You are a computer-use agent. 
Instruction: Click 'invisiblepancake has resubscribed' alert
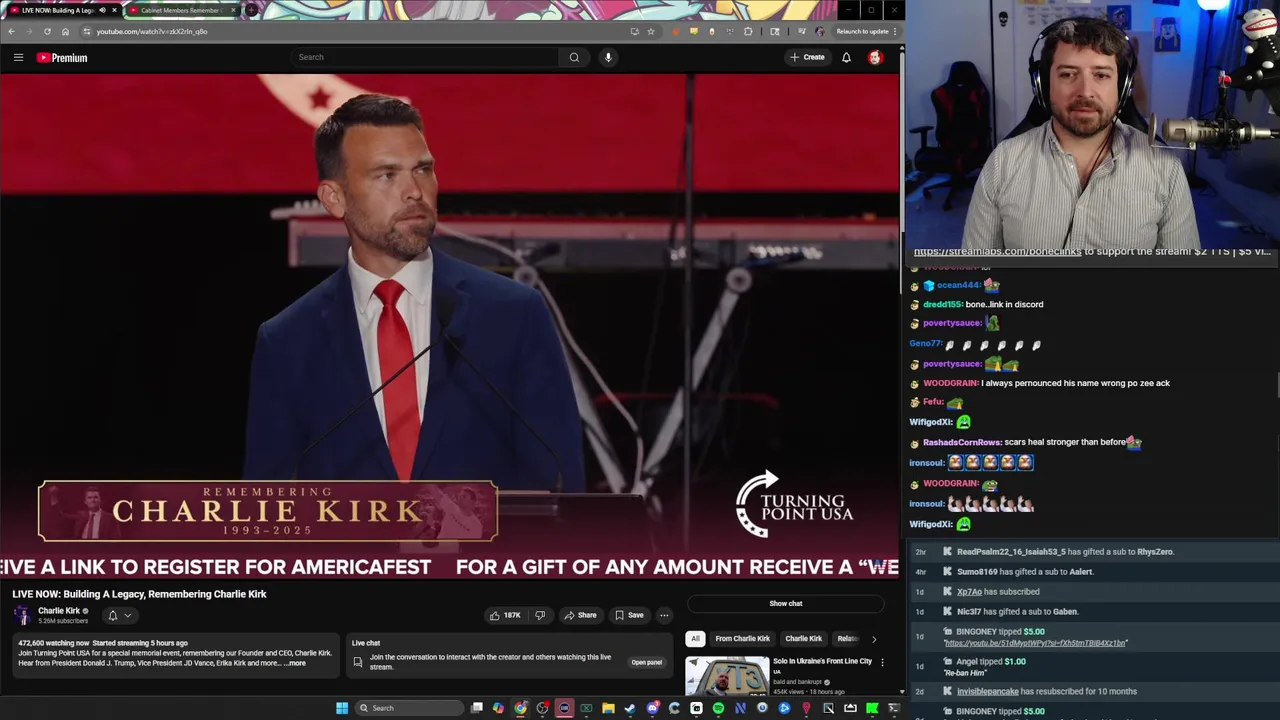1046,691
